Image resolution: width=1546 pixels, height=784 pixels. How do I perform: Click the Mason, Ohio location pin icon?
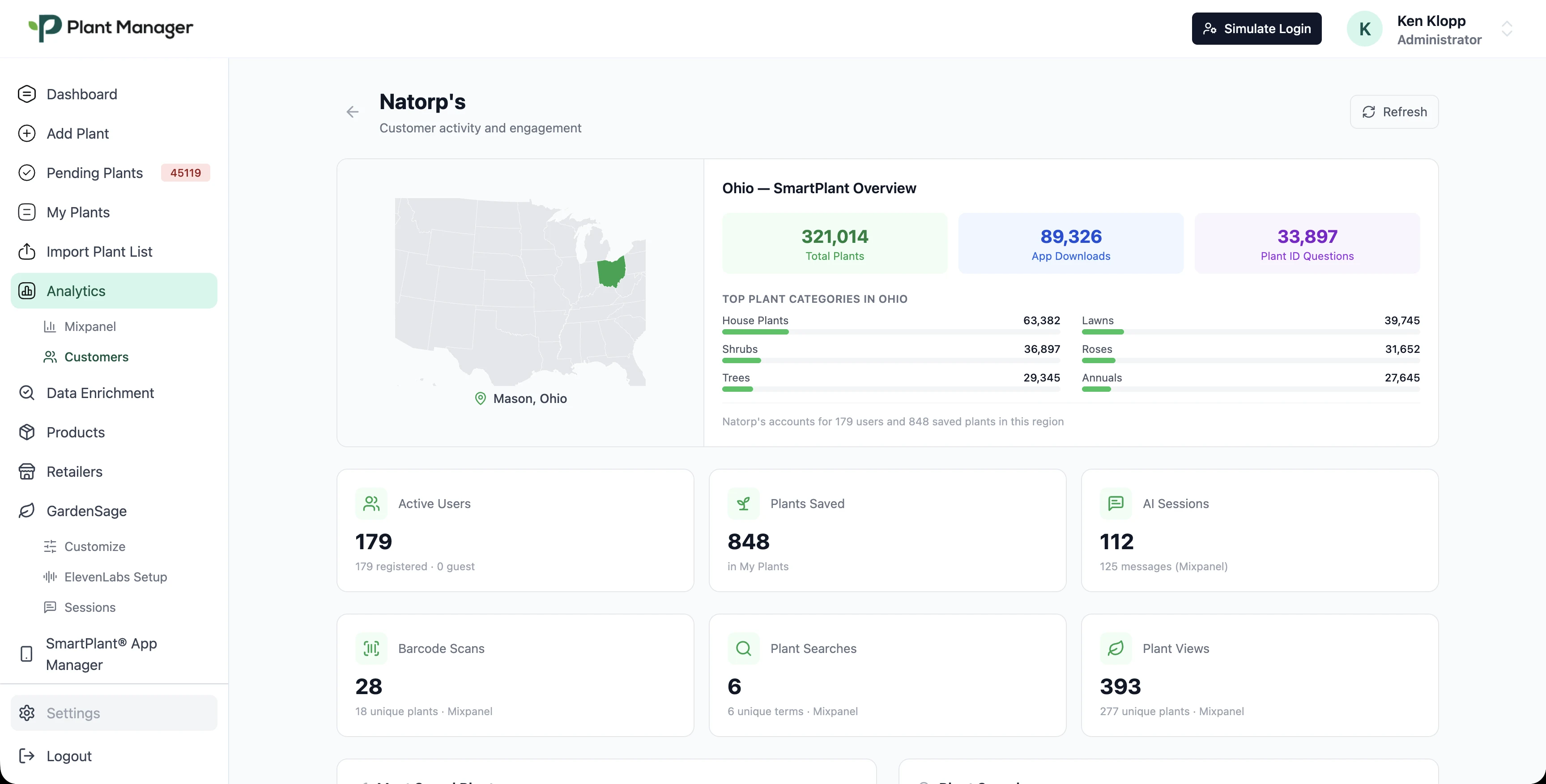tap(480, 398)
